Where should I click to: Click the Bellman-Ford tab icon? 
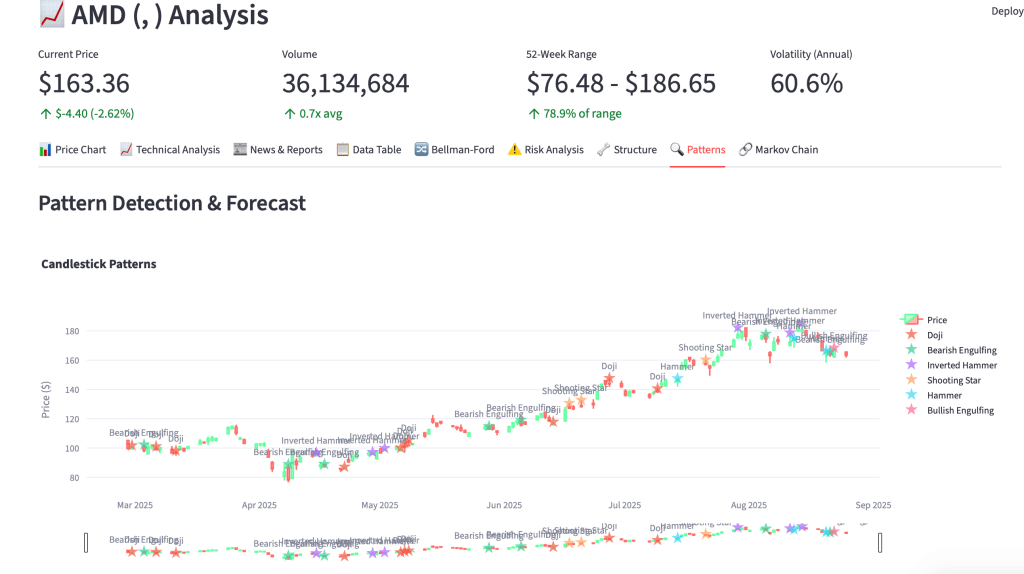pos(421,150)
